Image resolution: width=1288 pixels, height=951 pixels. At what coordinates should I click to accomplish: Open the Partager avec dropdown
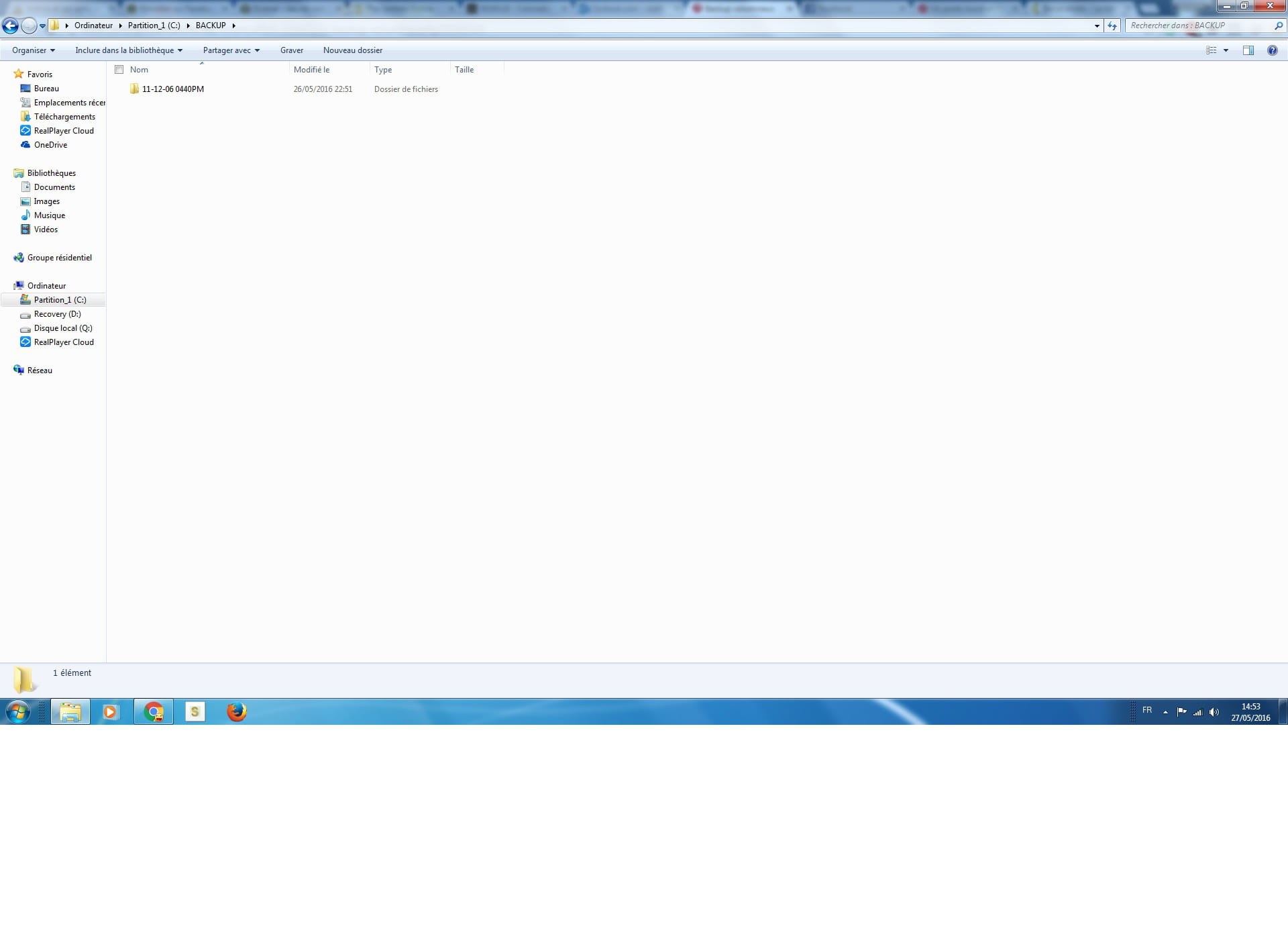pos(231,50)
